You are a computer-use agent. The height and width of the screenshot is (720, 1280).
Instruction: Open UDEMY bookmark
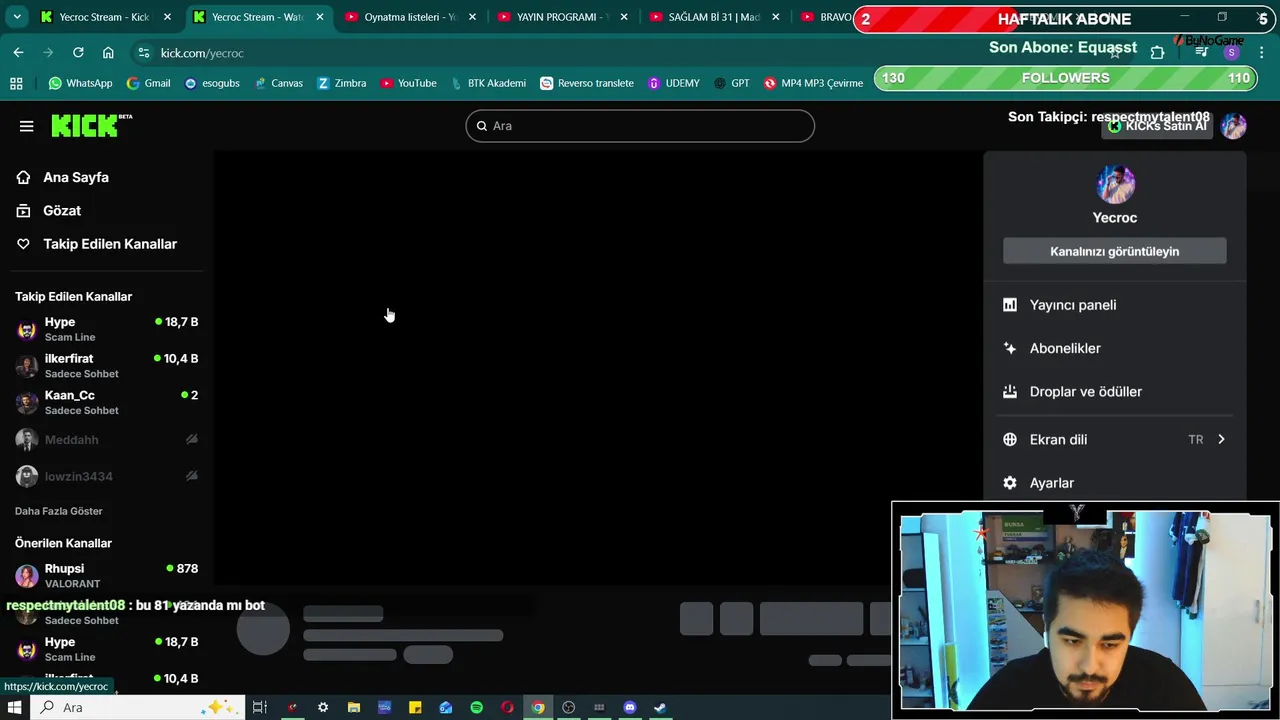[x=673, y=83]
